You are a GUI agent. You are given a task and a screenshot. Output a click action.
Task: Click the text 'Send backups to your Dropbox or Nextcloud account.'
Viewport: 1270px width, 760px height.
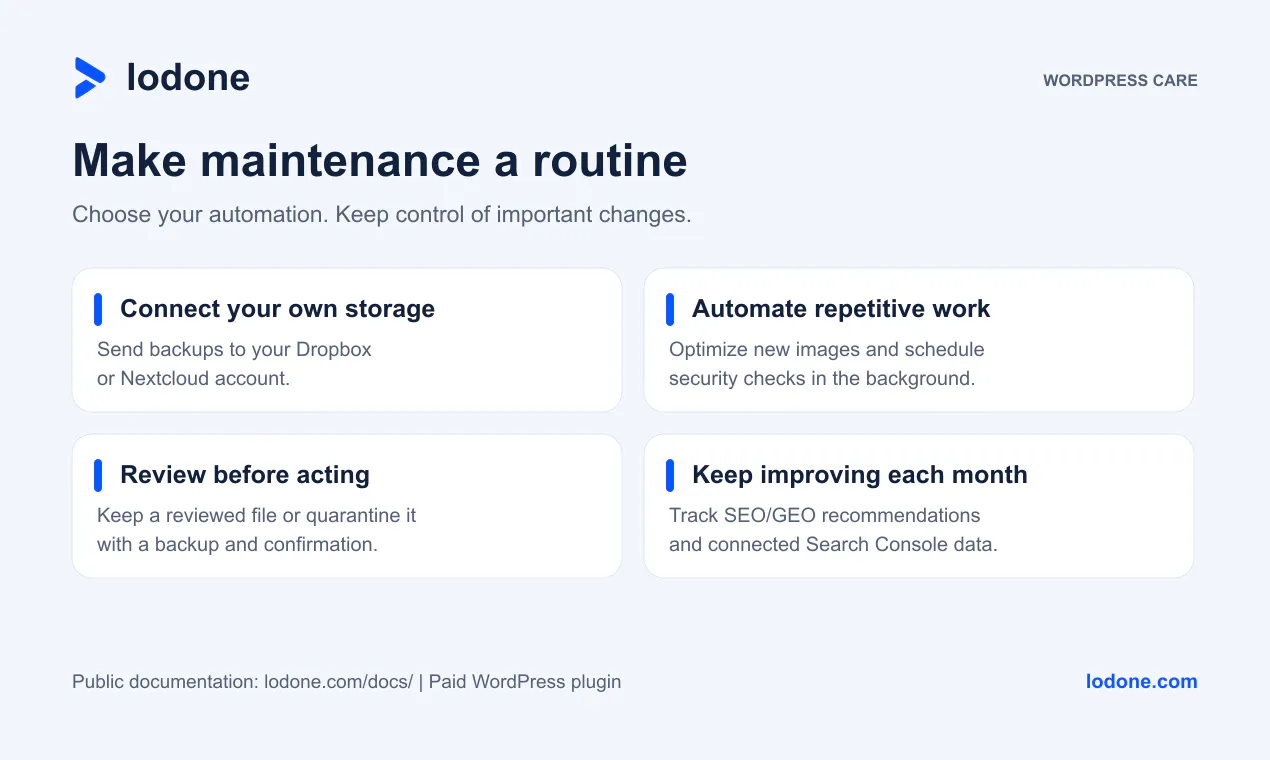tap(234, 364)
